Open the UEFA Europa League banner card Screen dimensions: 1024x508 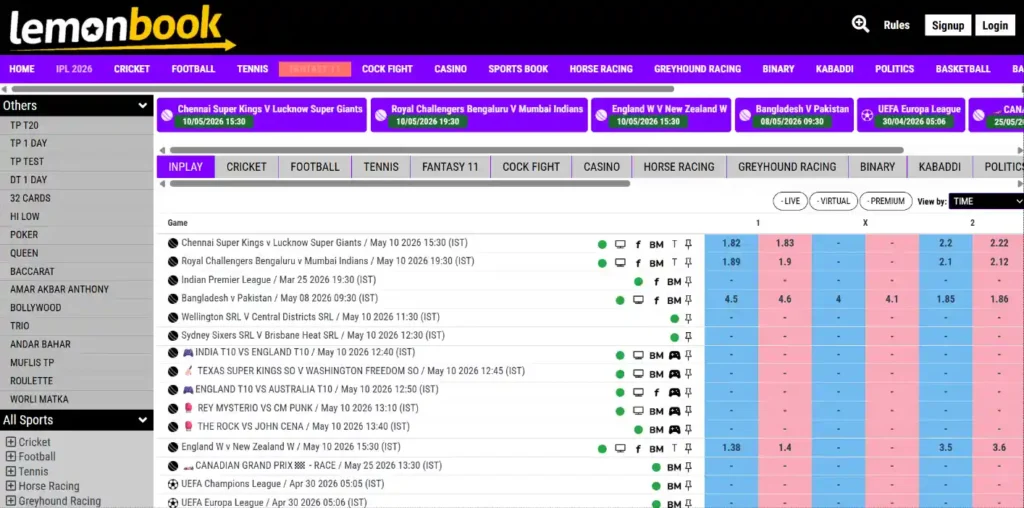point(911,115)
